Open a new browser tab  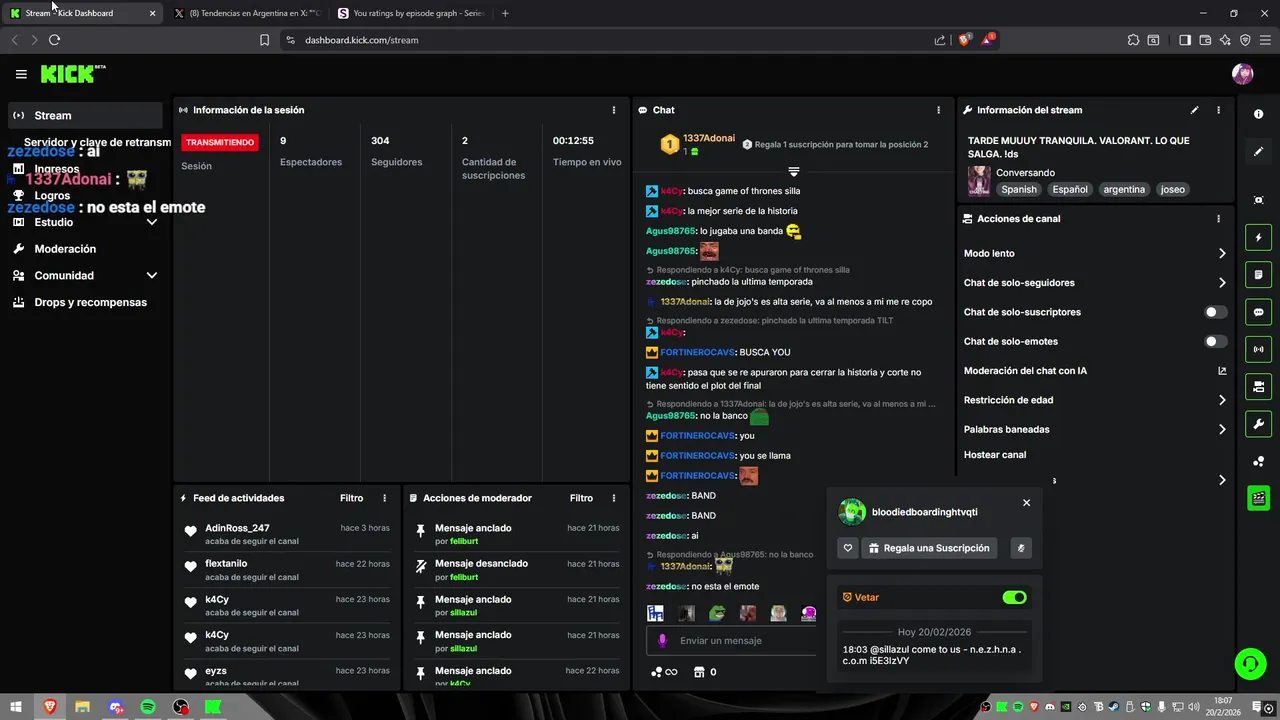pyautogui.click(x=505, y=14)
